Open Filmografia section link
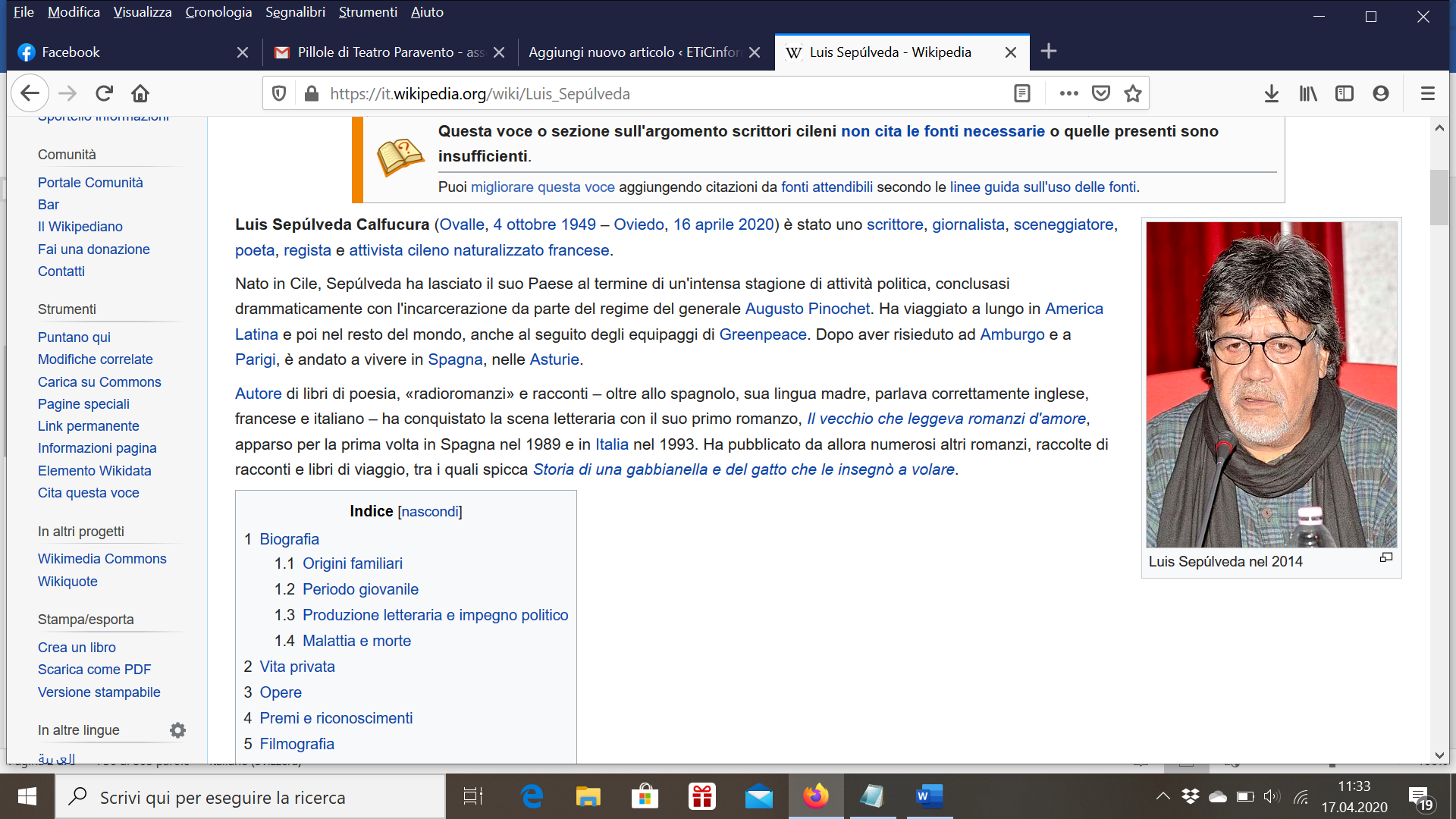This screenshot has height=819, width=1456. (297, 744)
